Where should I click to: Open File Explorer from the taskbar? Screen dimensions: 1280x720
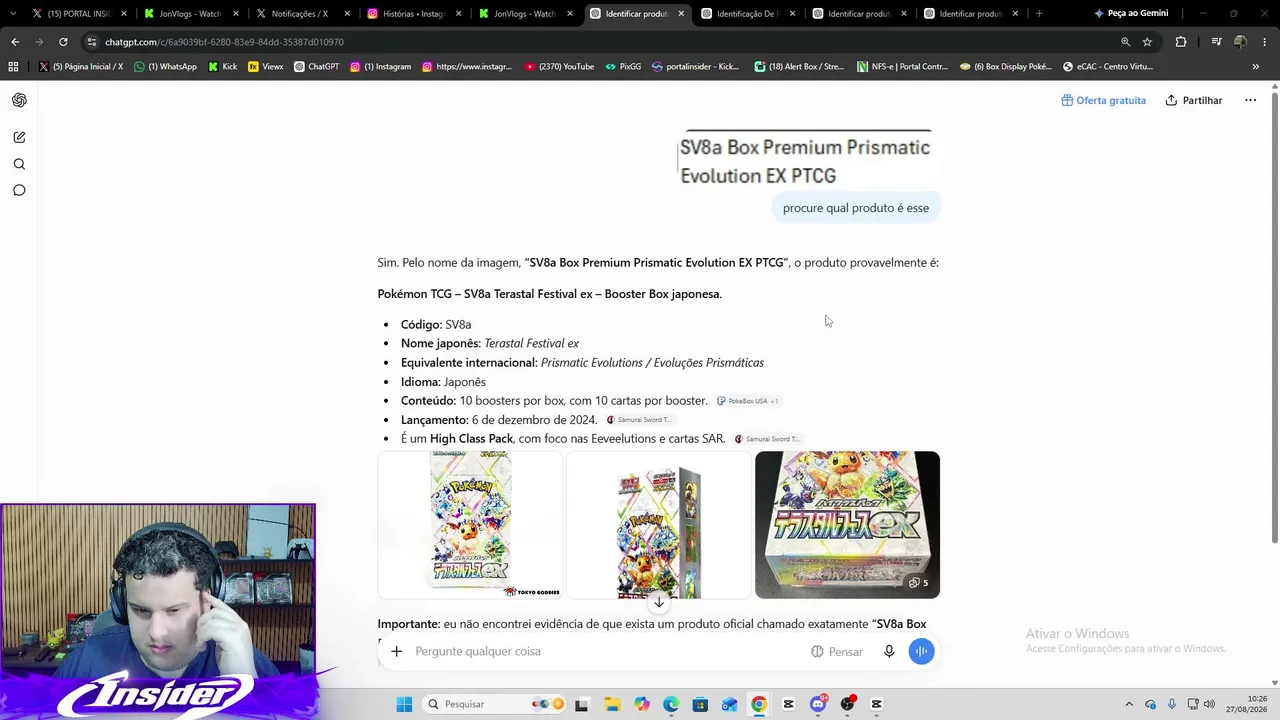point(612,704)
